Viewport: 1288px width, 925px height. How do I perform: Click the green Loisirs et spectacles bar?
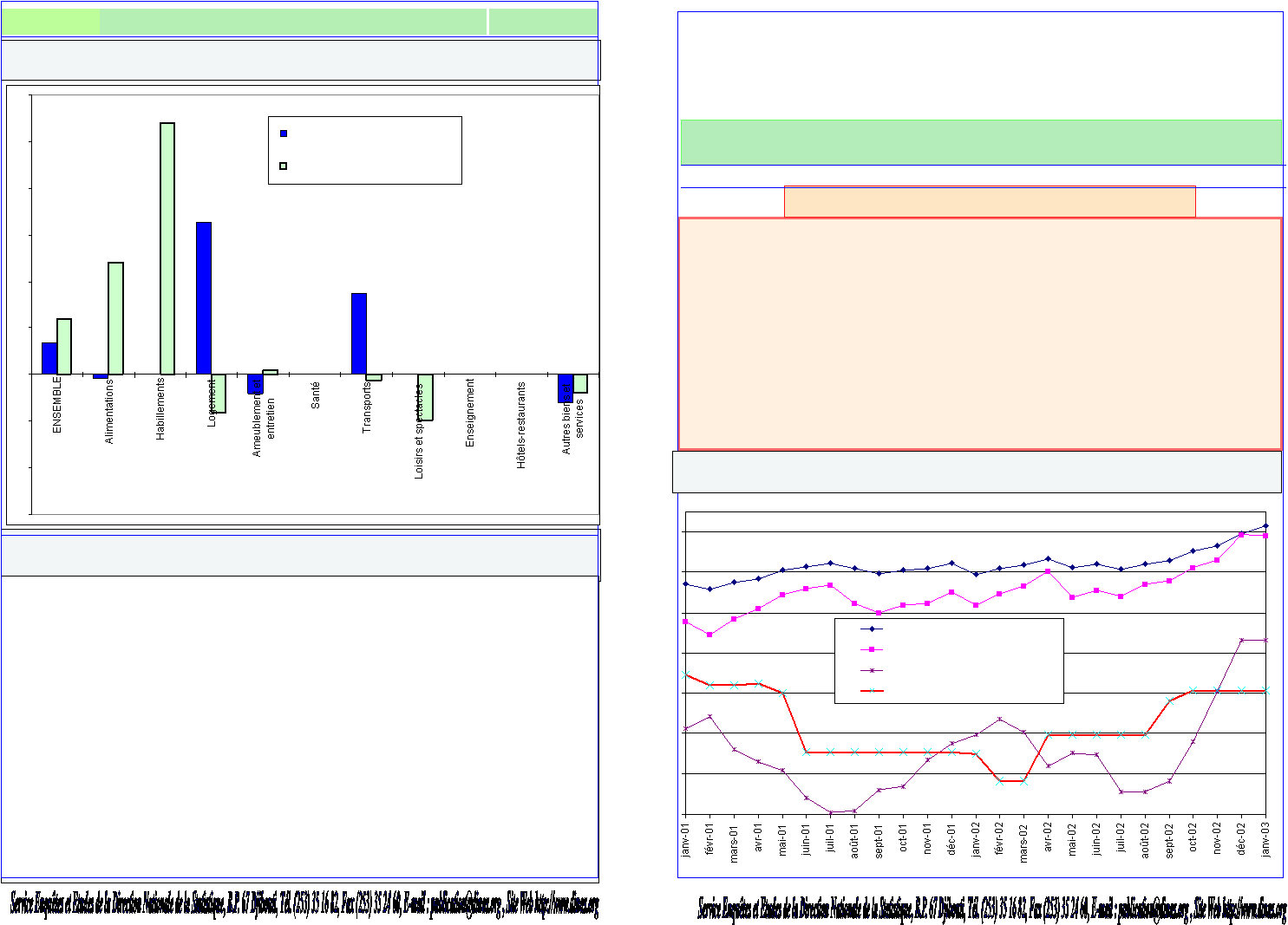[x=425, y=397]
